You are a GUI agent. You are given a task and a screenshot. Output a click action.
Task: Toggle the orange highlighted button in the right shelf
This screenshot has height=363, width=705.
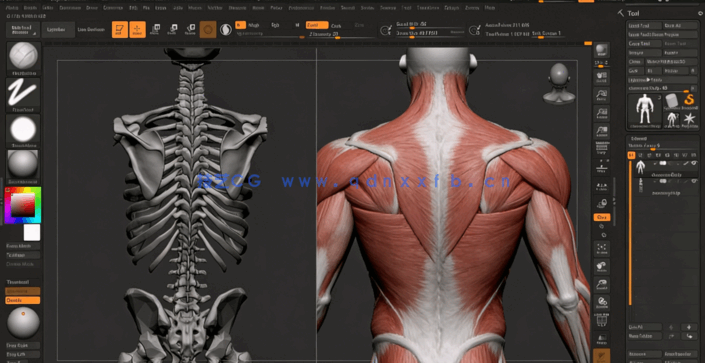[602, 217]
